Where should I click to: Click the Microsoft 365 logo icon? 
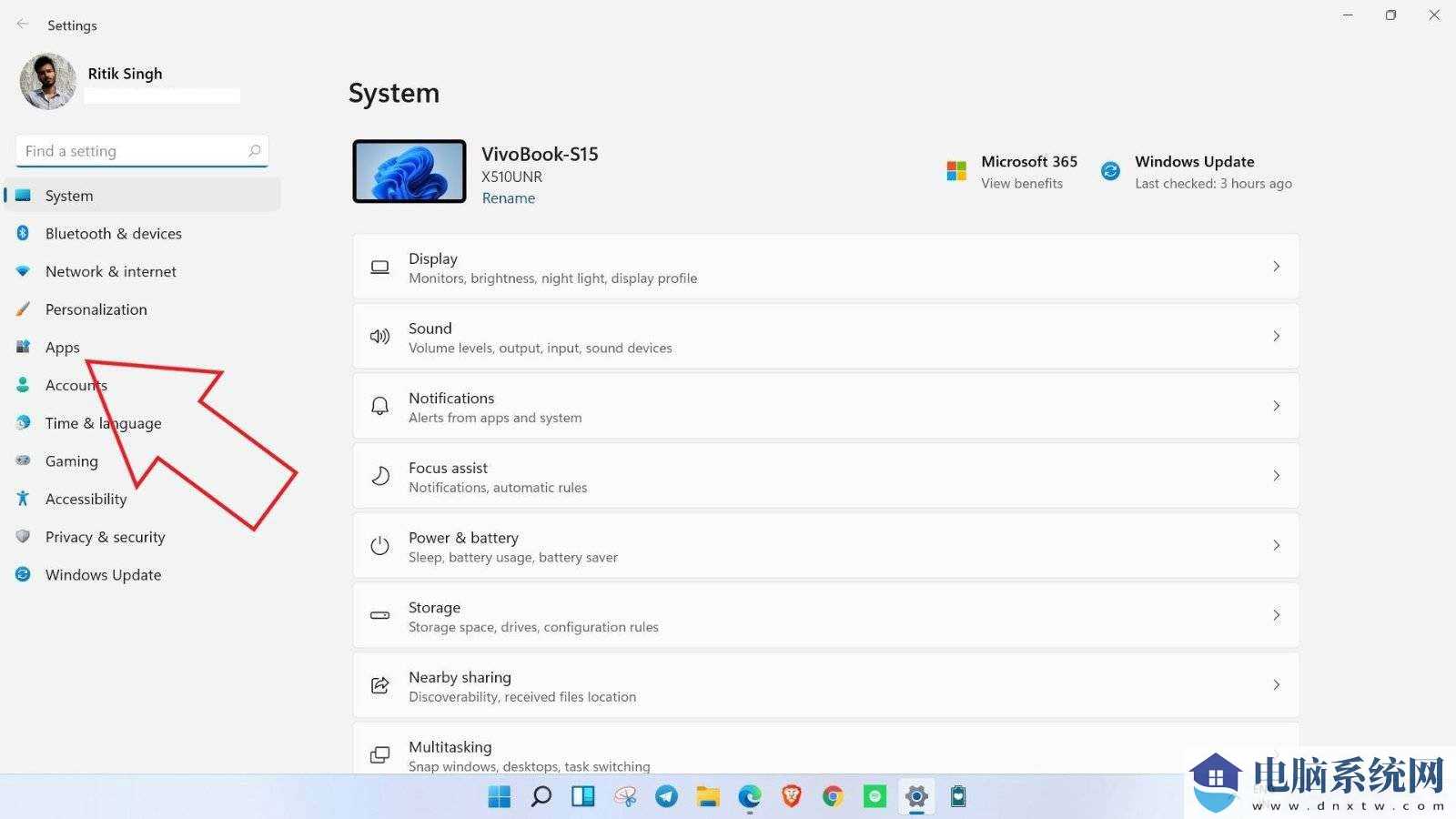coord(956,171)
